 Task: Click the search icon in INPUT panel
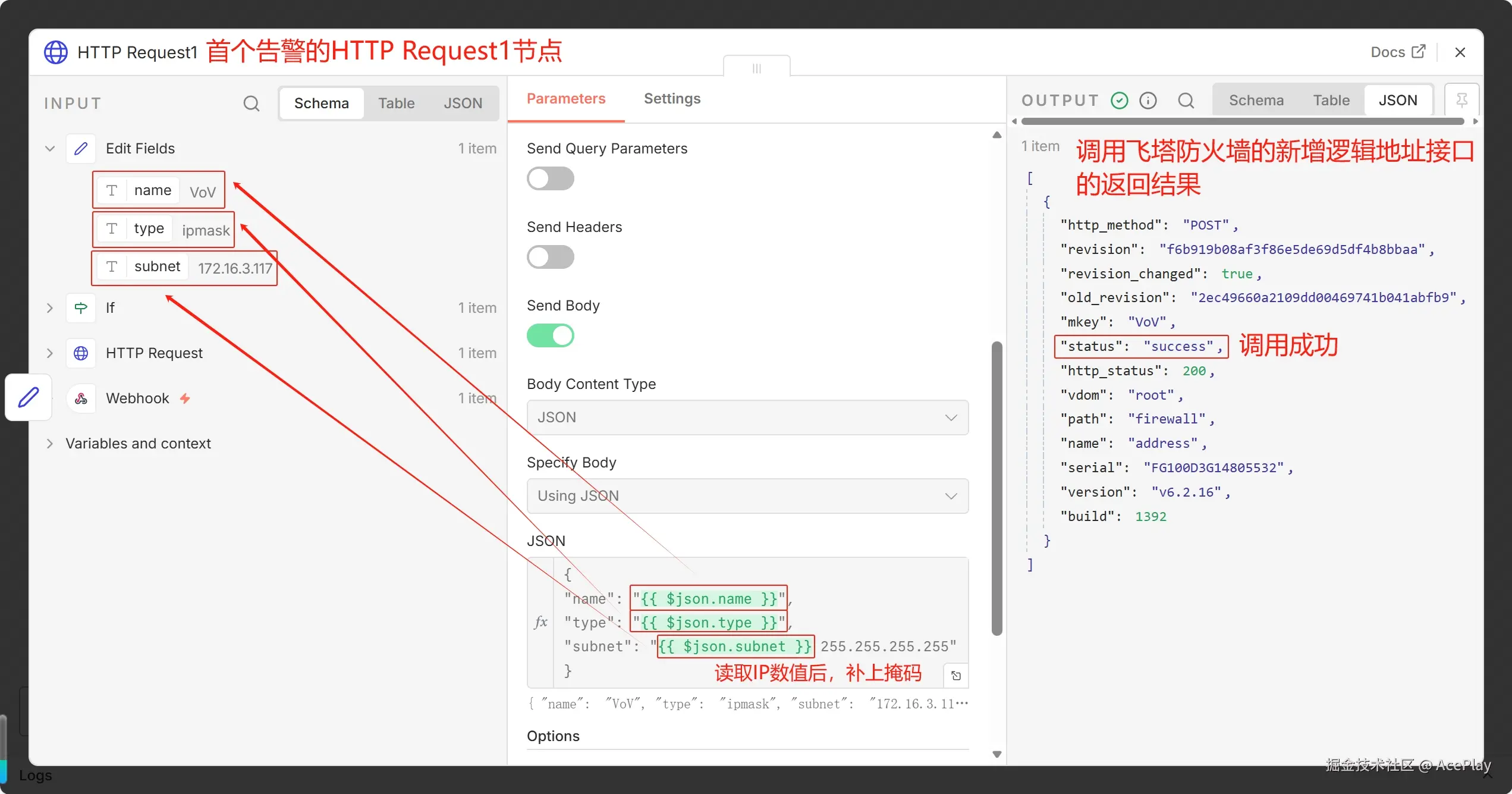251,103
